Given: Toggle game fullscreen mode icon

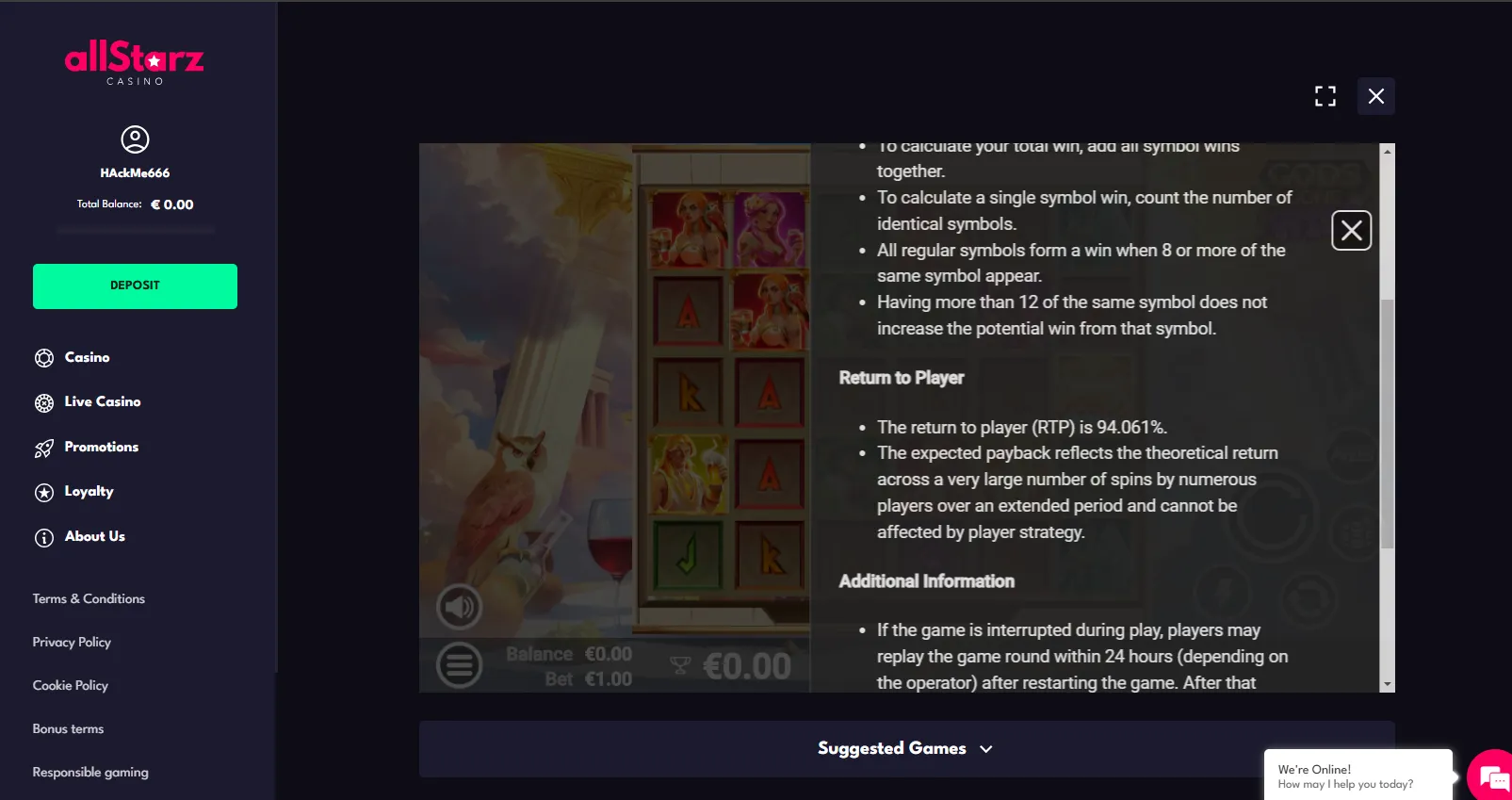Looking at the screenshot, I should point(1325,96).
